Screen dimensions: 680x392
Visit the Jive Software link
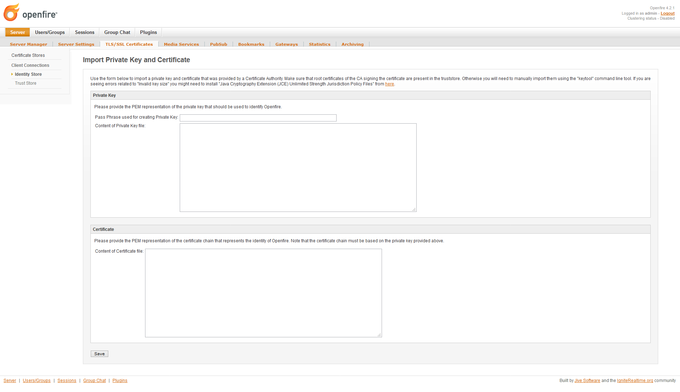pos(587,381)
